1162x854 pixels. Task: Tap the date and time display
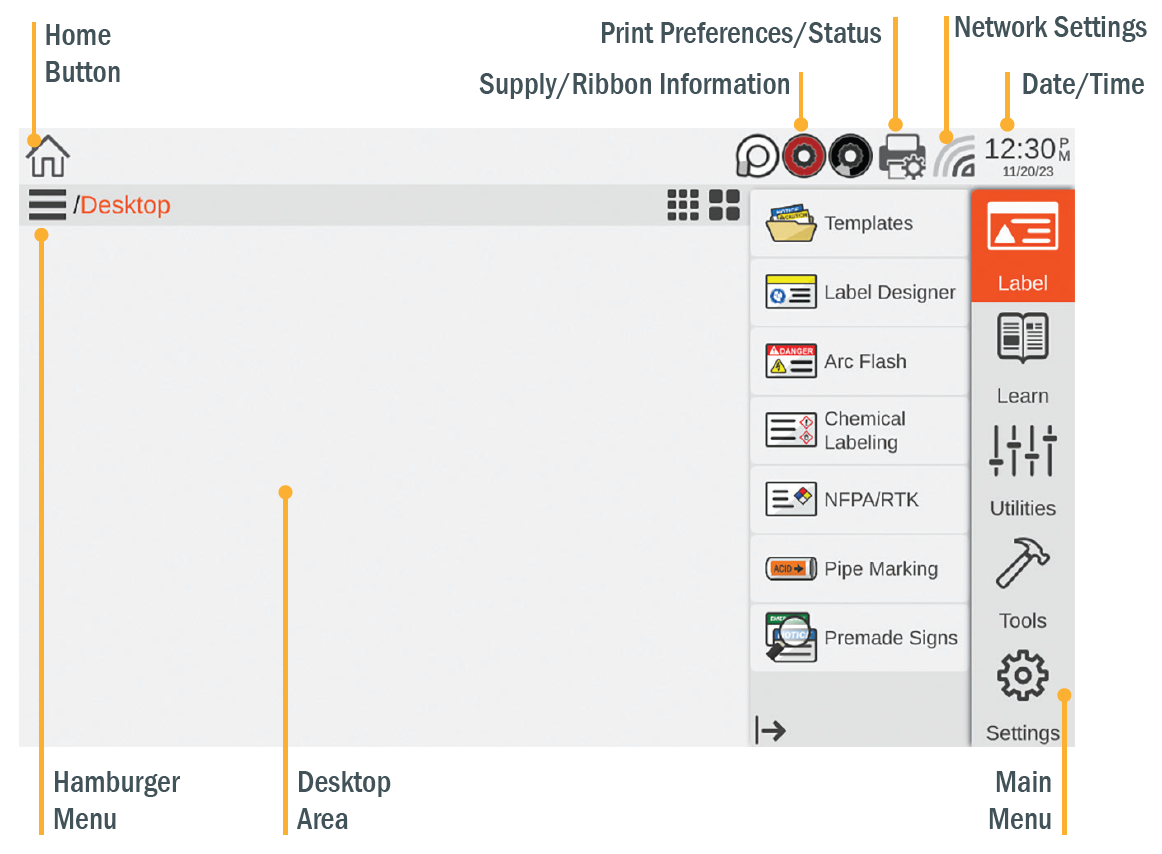1027,156
